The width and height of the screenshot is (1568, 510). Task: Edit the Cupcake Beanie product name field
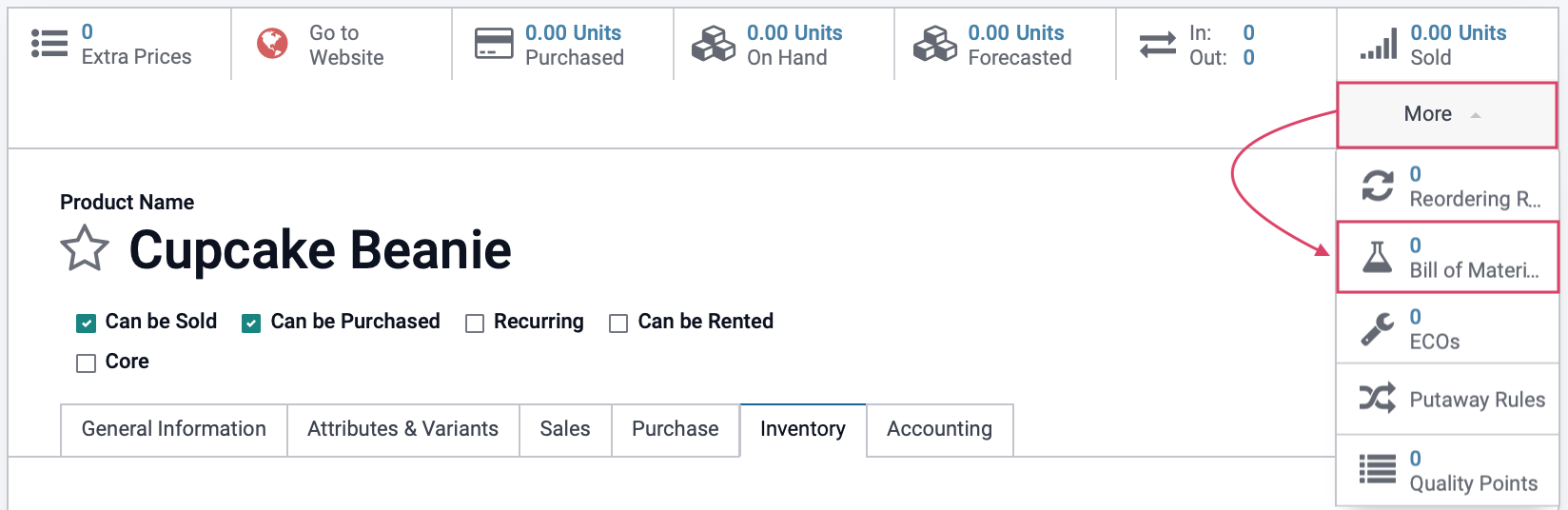pos(321,249)
